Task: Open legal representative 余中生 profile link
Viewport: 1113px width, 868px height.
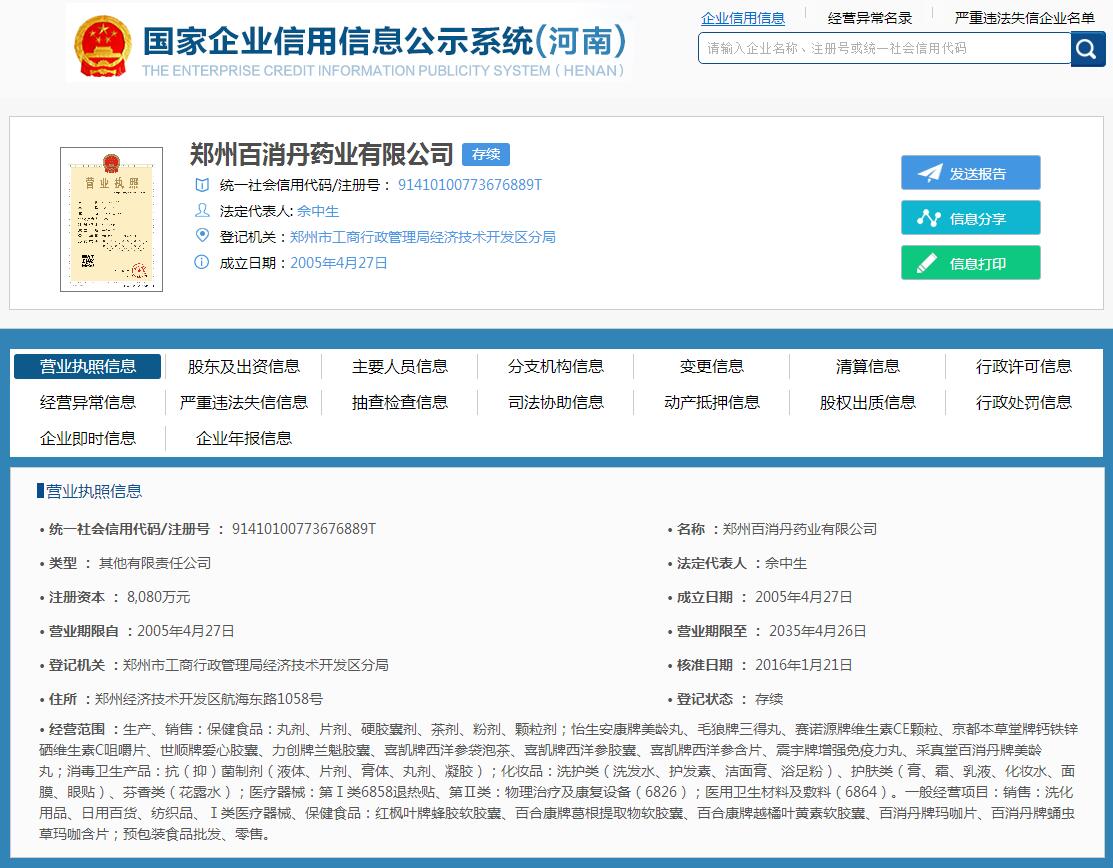Action: click(317, 211)
